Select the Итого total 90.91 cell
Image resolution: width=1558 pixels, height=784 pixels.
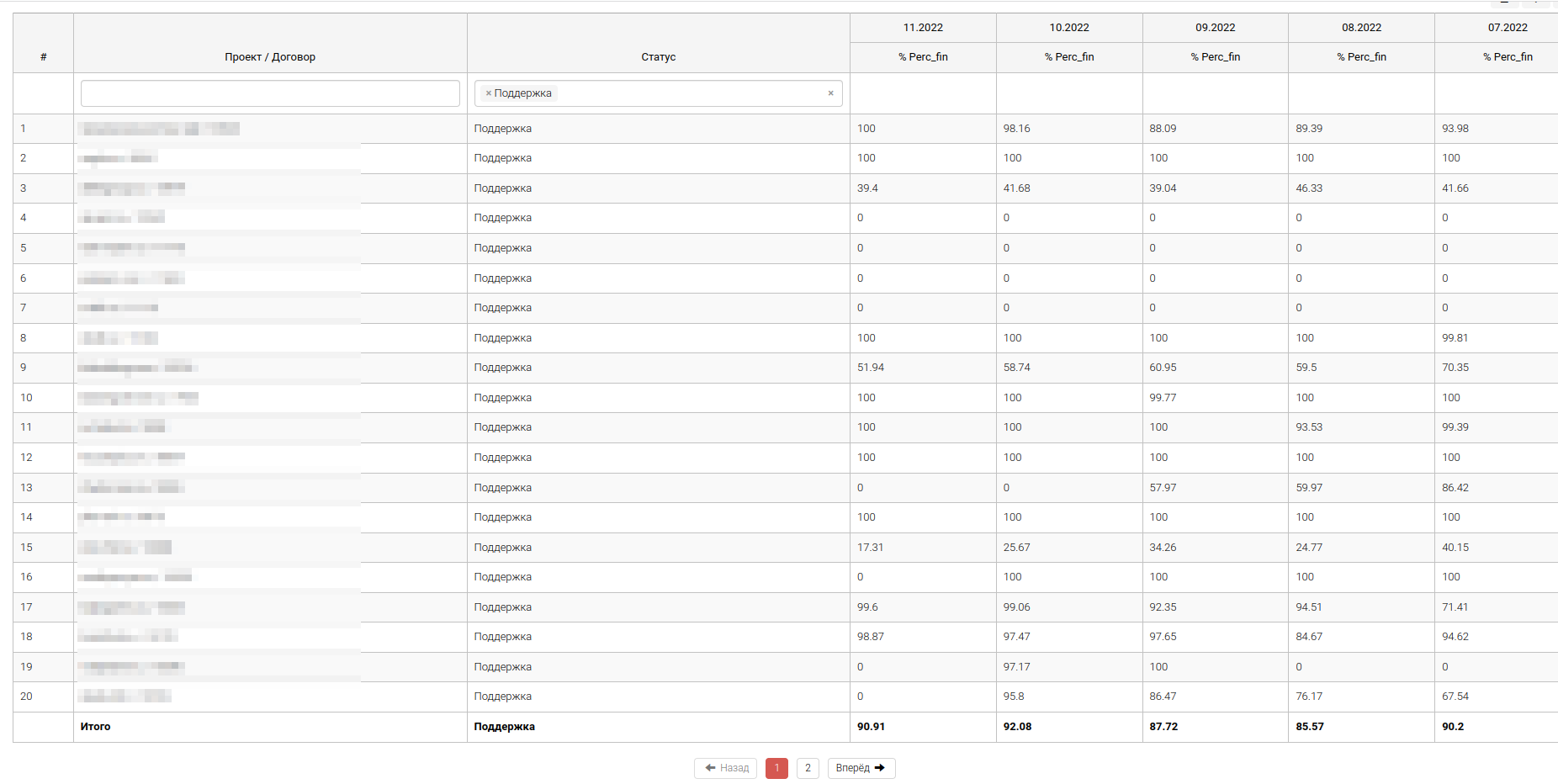tap(871, 727)
